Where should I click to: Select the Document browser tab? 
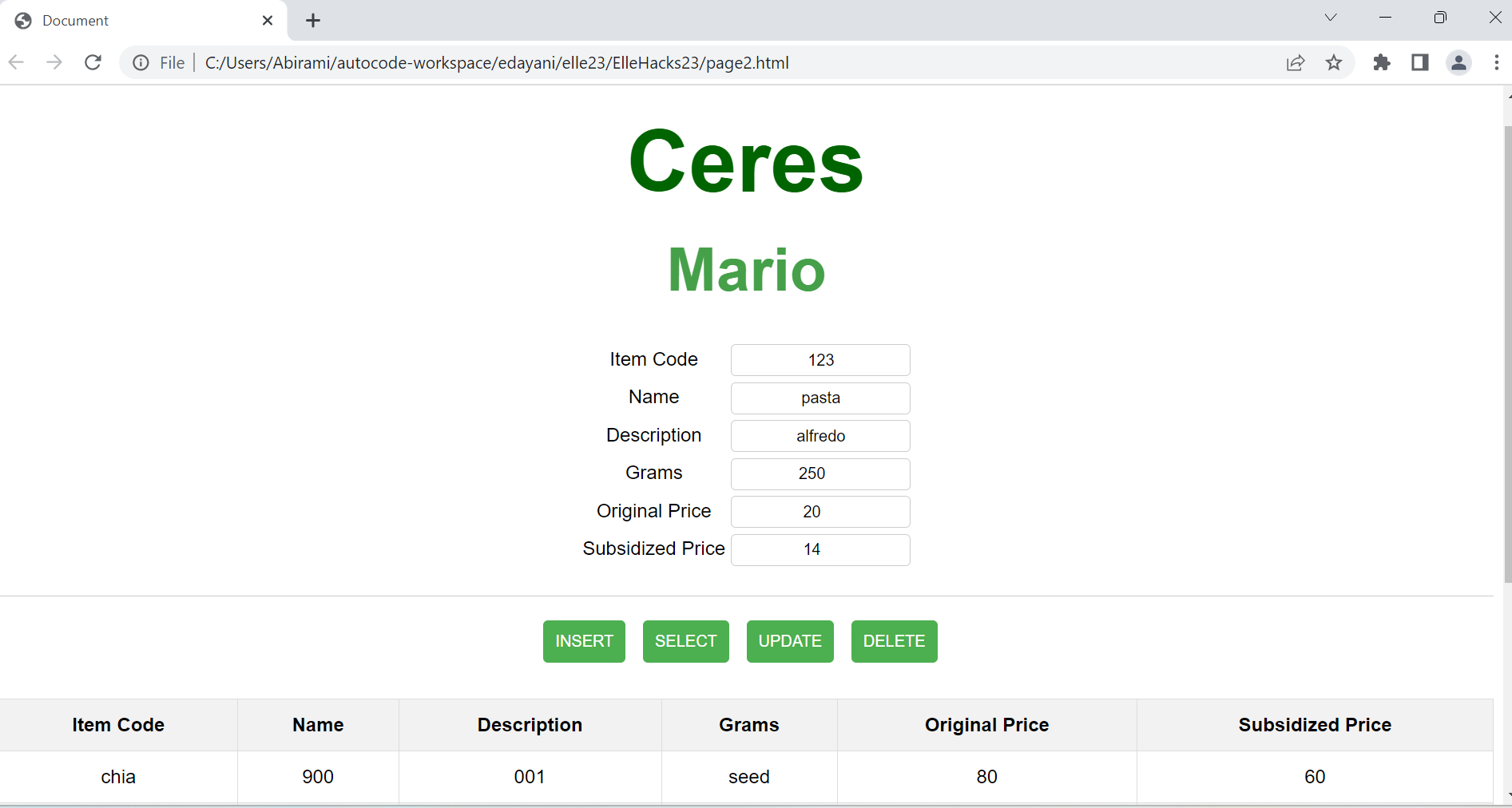pyautogui.click(x=144, y=21)
